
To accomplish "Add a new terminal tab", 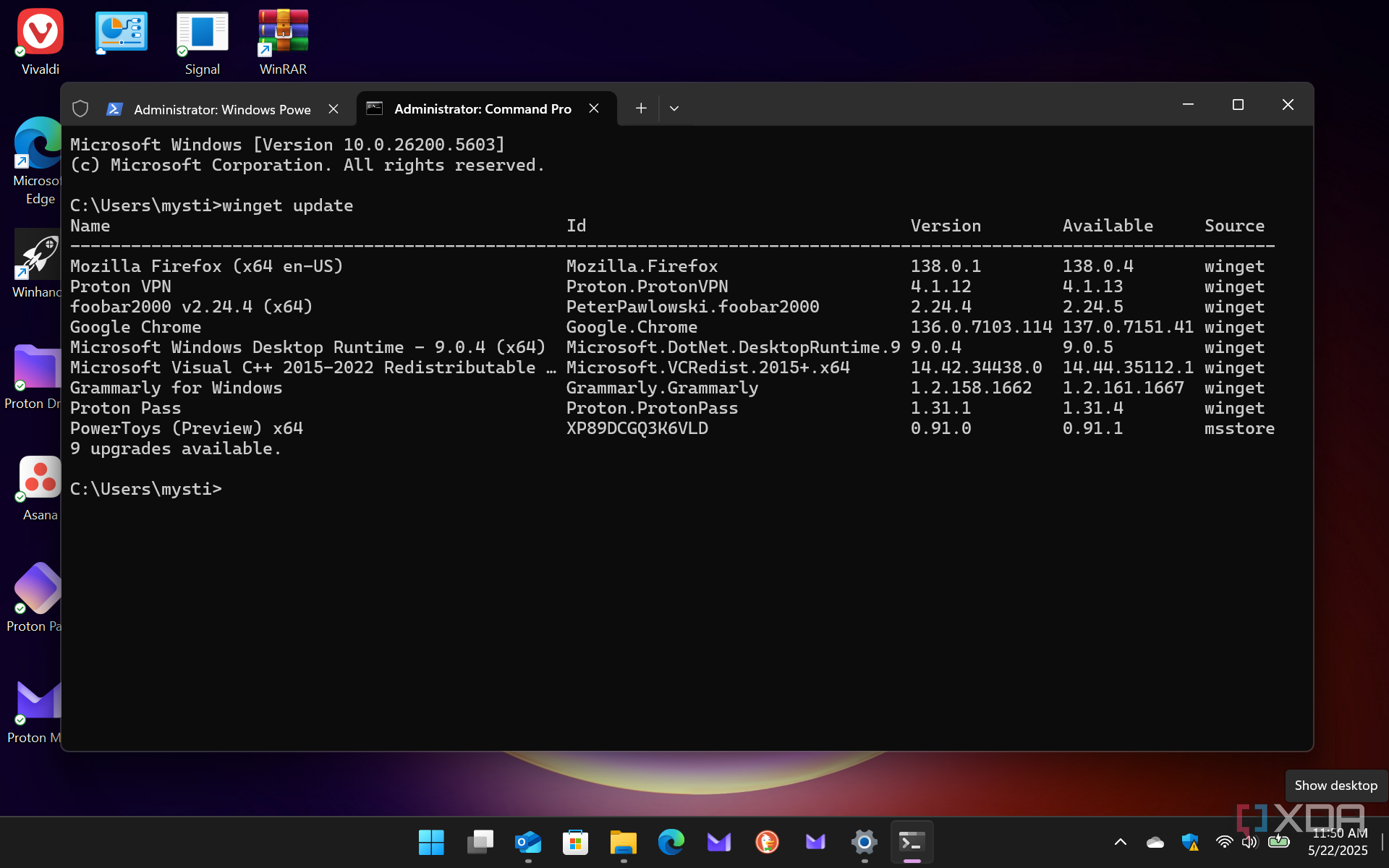I will 640,109.
